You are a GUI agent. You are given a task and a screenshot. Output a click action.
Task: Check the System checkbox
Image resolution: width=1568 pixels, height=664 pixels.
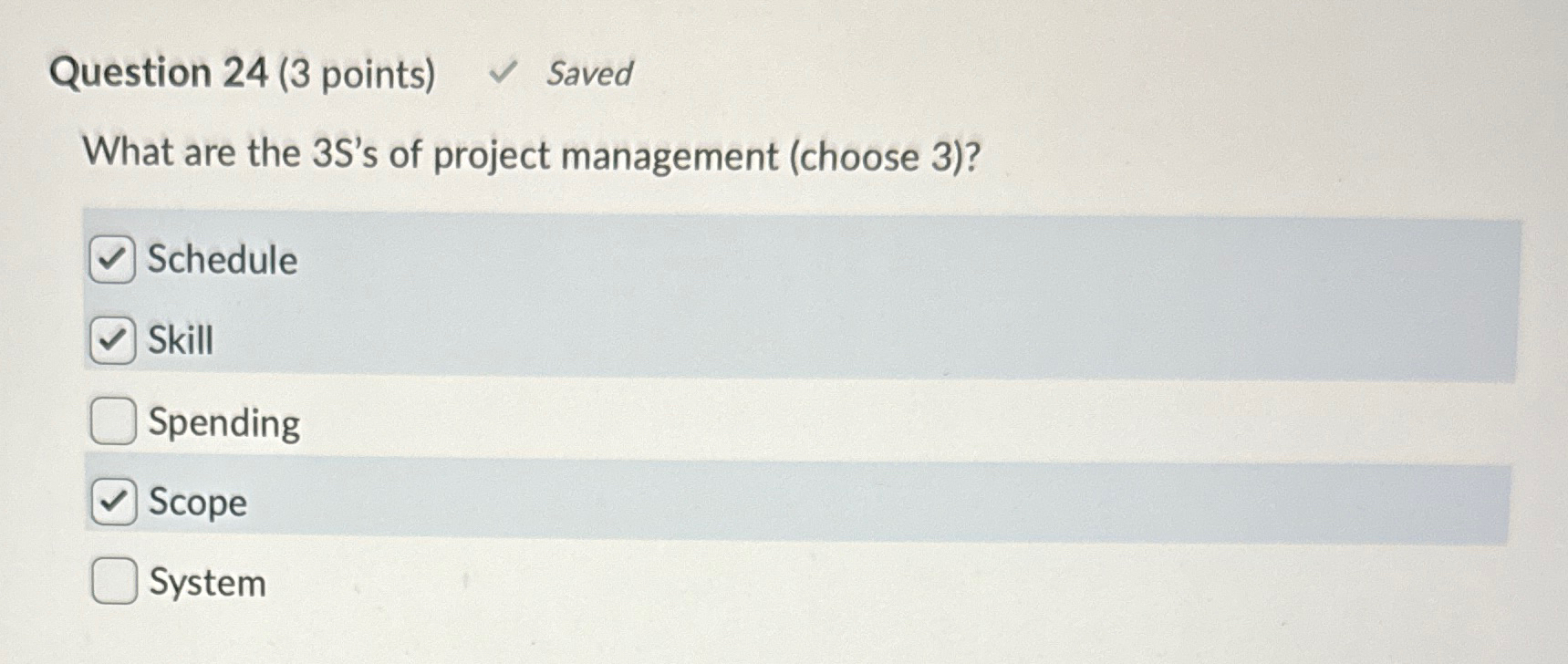(x=112, y=581)
